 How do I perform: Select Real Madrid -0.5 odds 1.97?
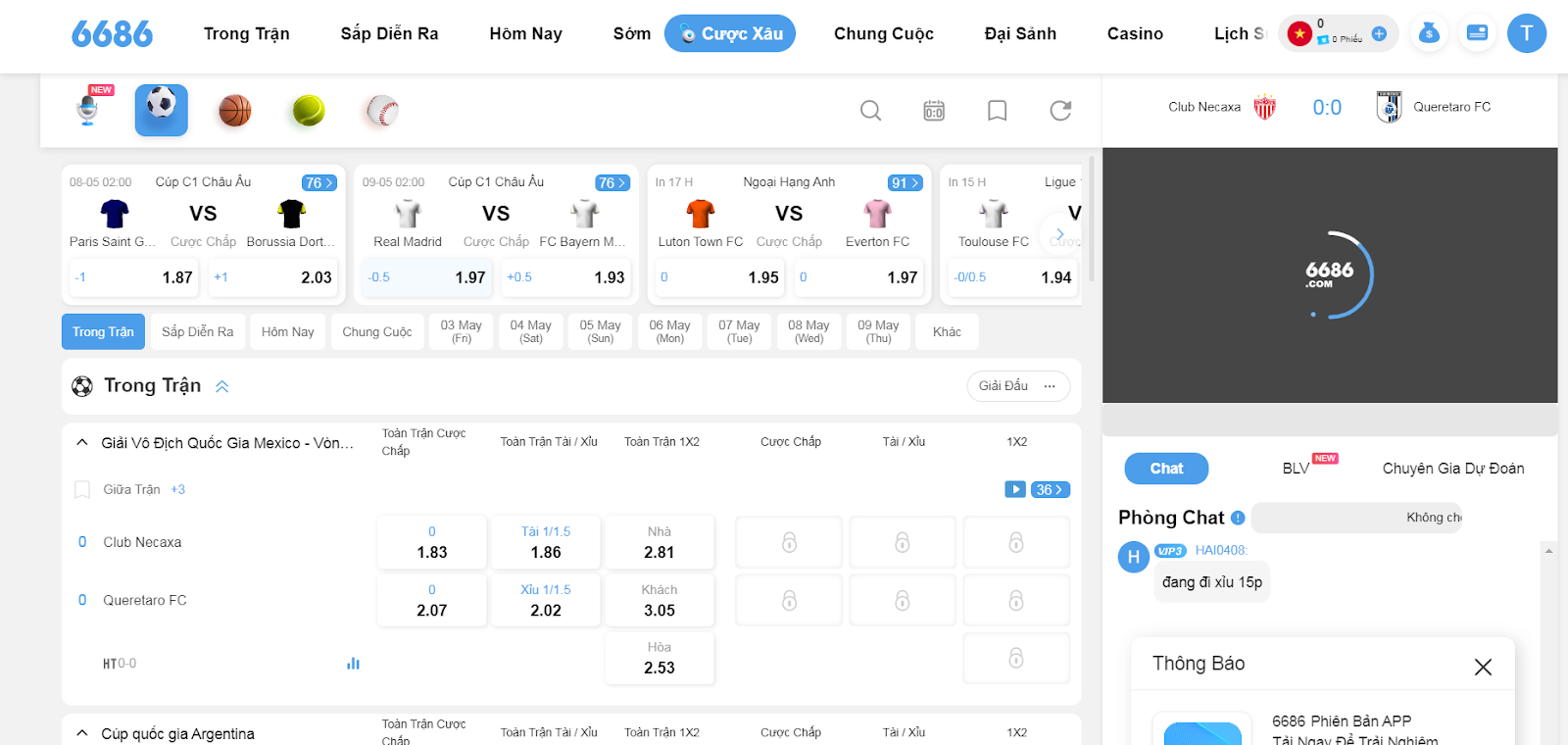[427, 277]
